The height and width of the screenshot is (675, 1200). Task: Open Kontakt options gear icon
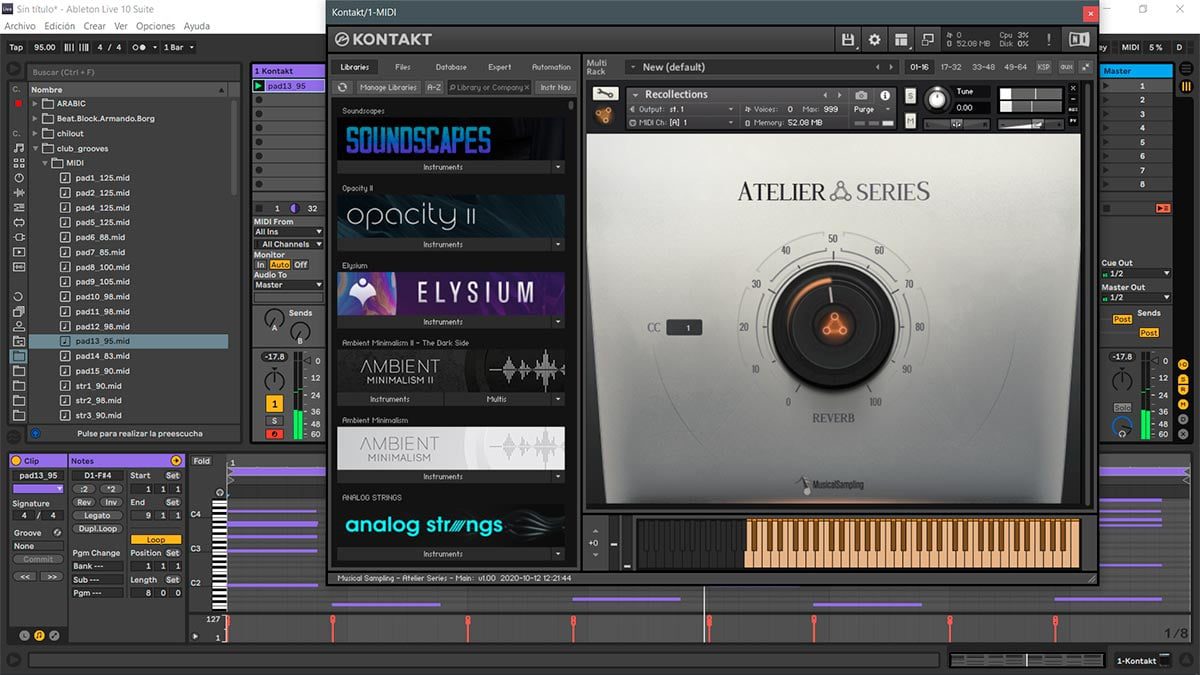tap(875, 40)
